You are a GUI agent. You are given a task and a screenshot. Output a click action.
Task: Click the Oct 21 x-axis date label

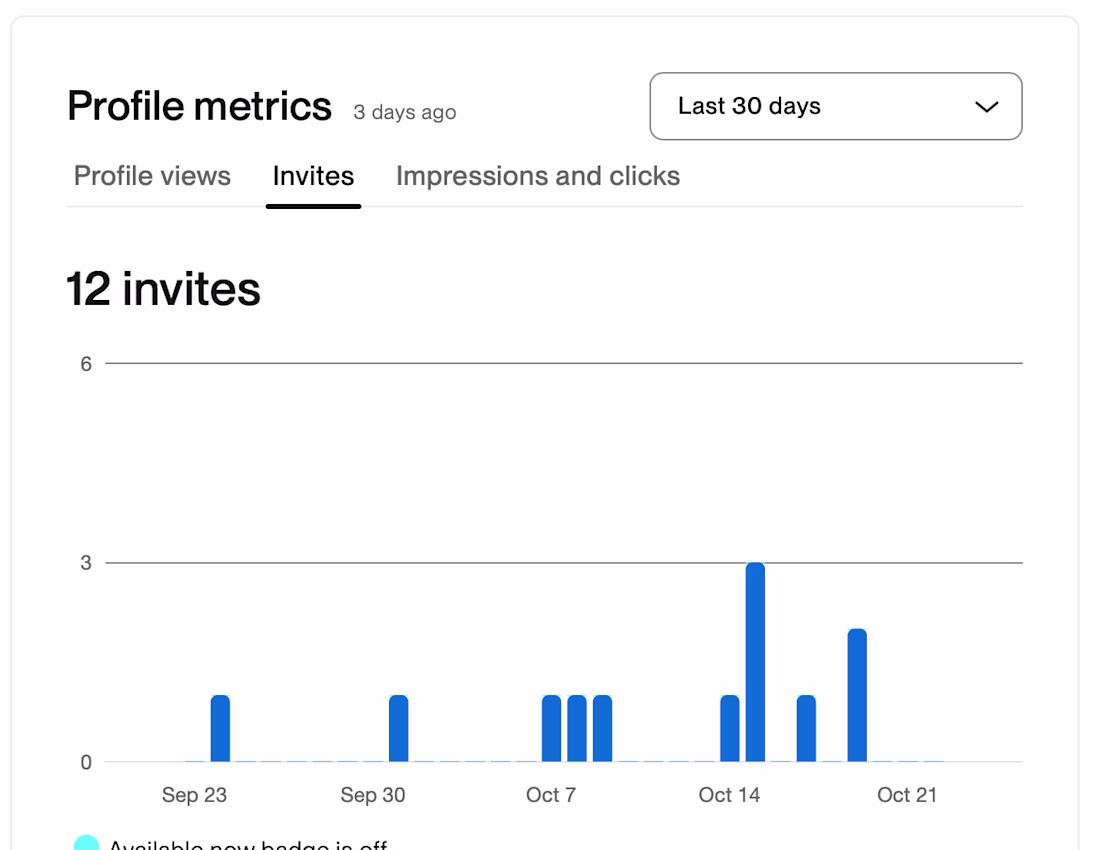point(907,795)
